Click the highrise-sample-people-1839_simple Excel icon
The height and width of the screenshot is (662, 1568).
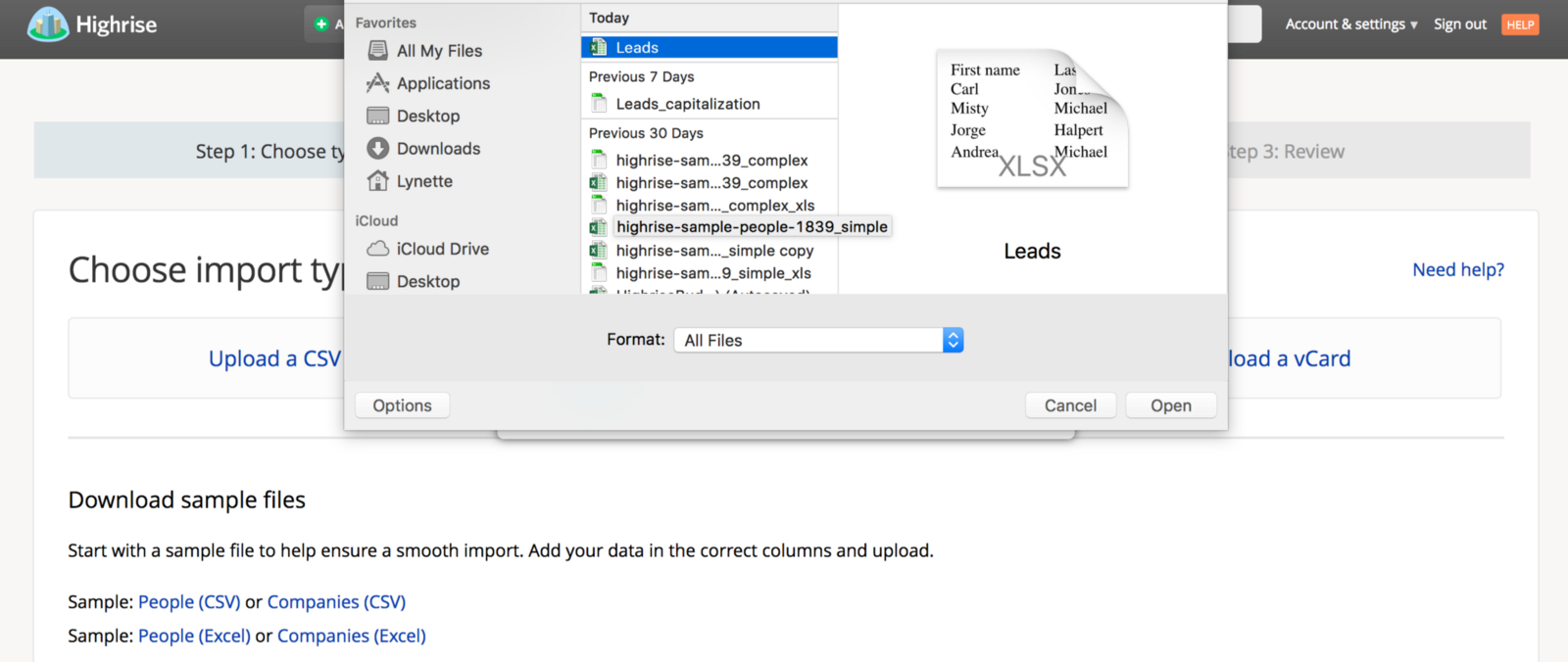pyautogui.click(x=598, y=227)
